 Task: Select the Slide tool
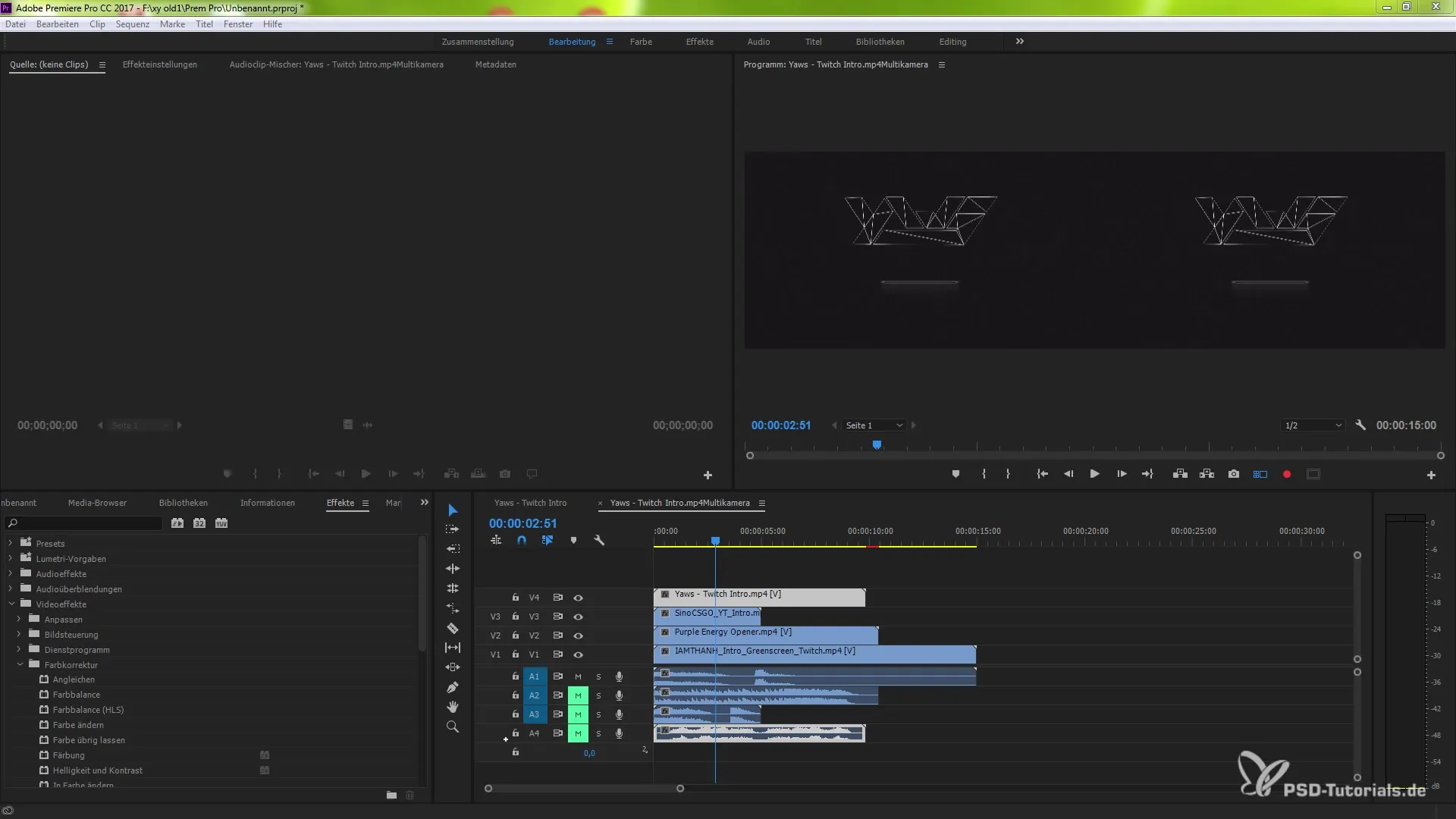[453, 667]
